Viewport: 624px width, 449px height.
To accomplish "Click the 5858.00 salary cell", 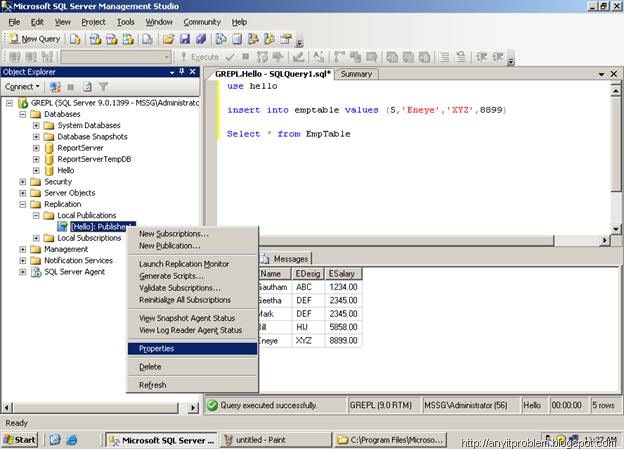I will pyautogui.click(x=343, y=327).
